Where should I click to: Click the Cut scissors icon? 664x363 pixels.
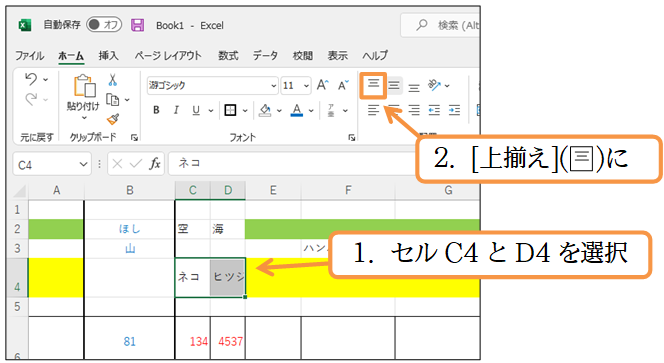[x=112, y=80]
